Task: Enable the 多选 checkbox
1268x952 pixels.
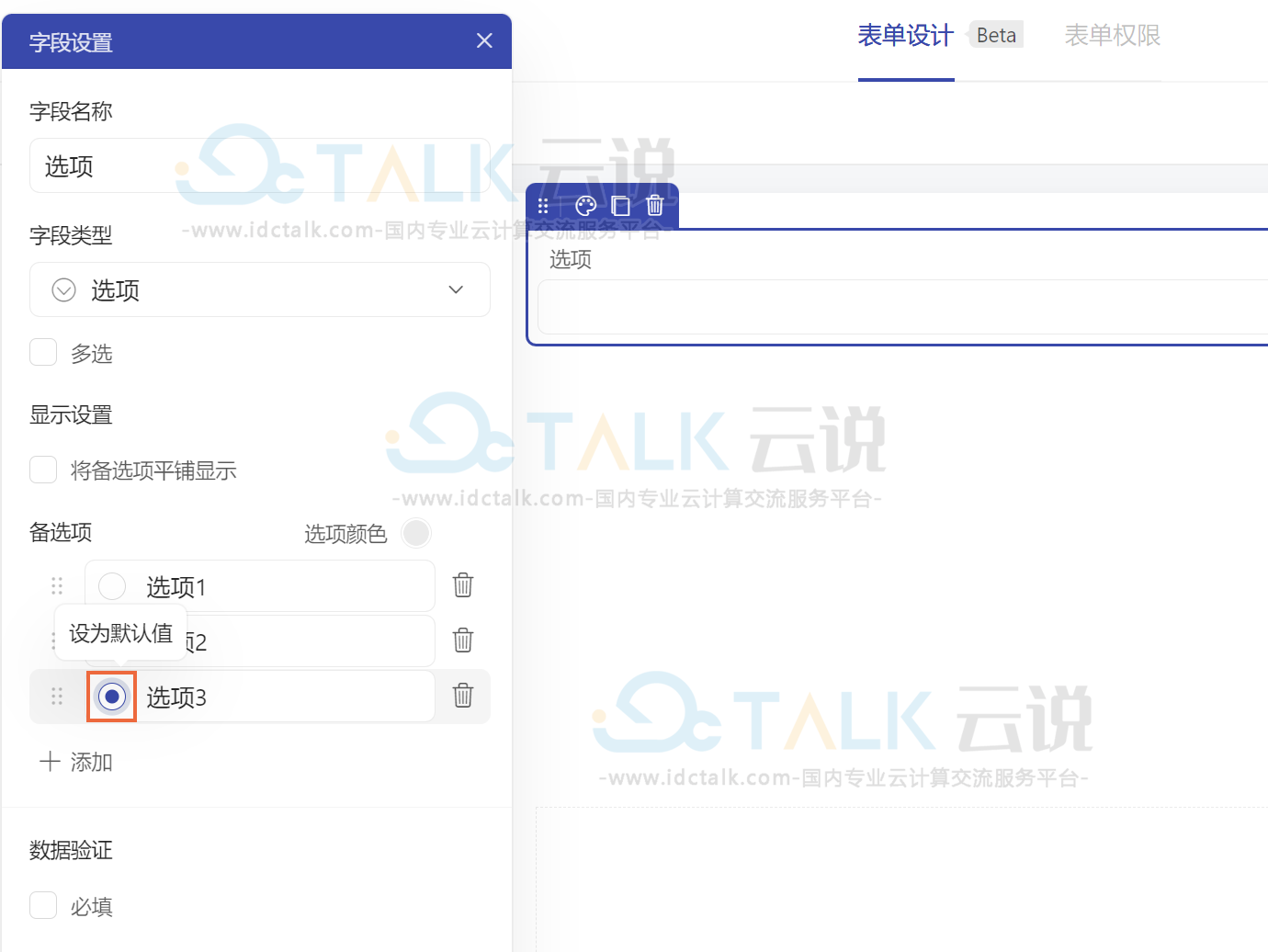Action: [43, 352]
